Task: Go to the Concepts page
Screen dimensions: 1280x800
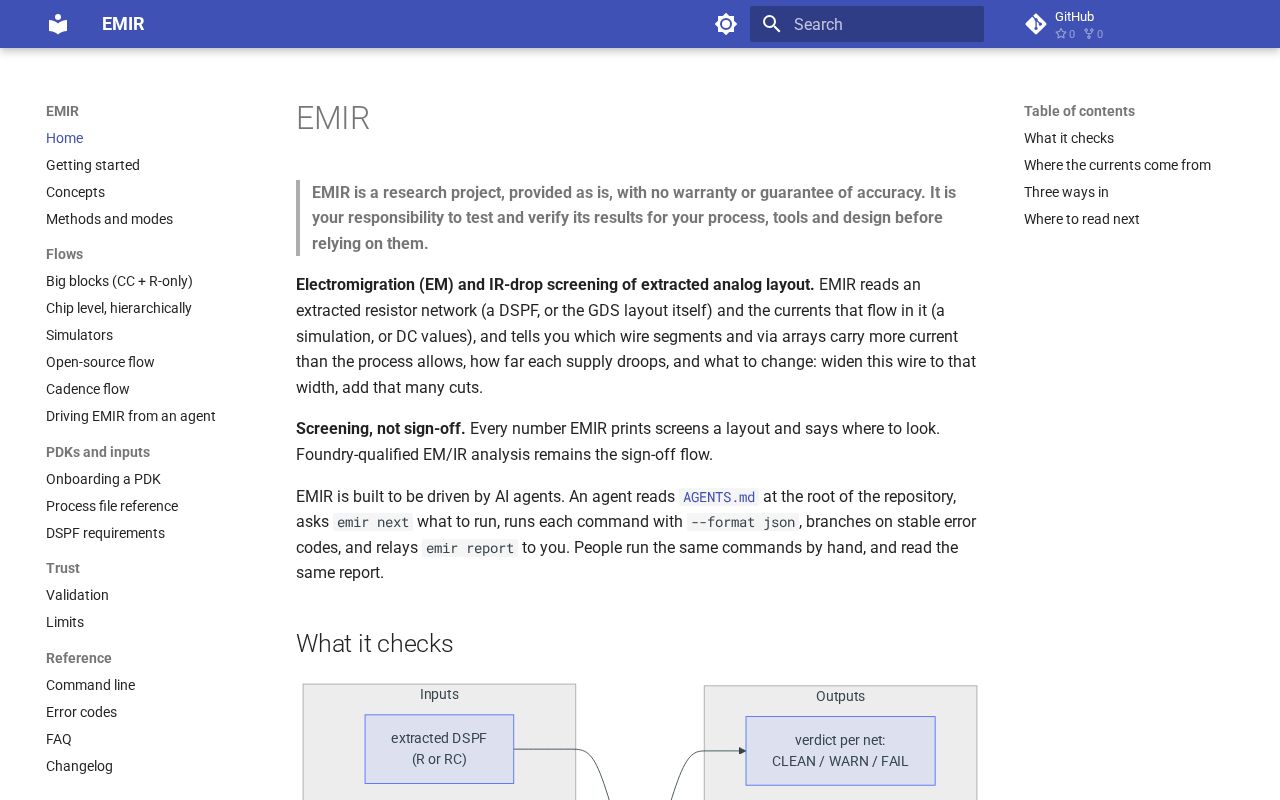Action: coord(75,192)
